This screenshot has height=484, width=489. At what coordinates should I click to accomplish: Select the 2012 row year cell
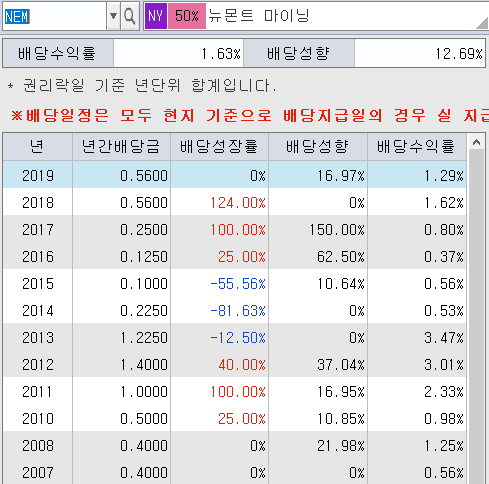pos(38,365)
